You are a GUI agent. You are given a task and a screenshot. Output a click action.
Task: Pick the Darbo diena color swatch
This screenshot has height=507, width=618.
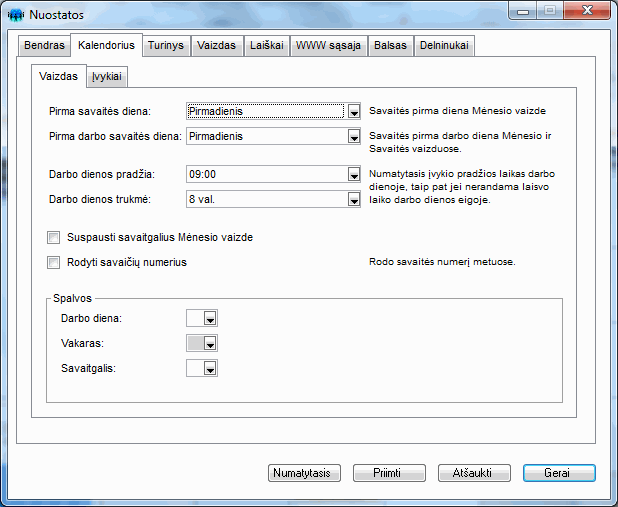(202, 319)
